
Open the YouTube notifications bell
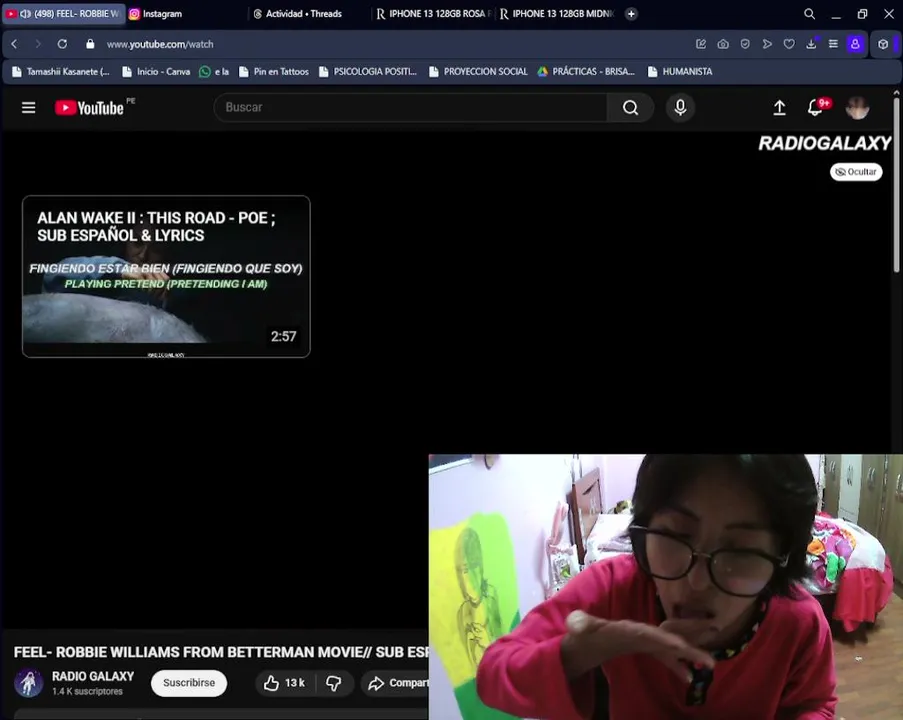[x=815, y=108]
